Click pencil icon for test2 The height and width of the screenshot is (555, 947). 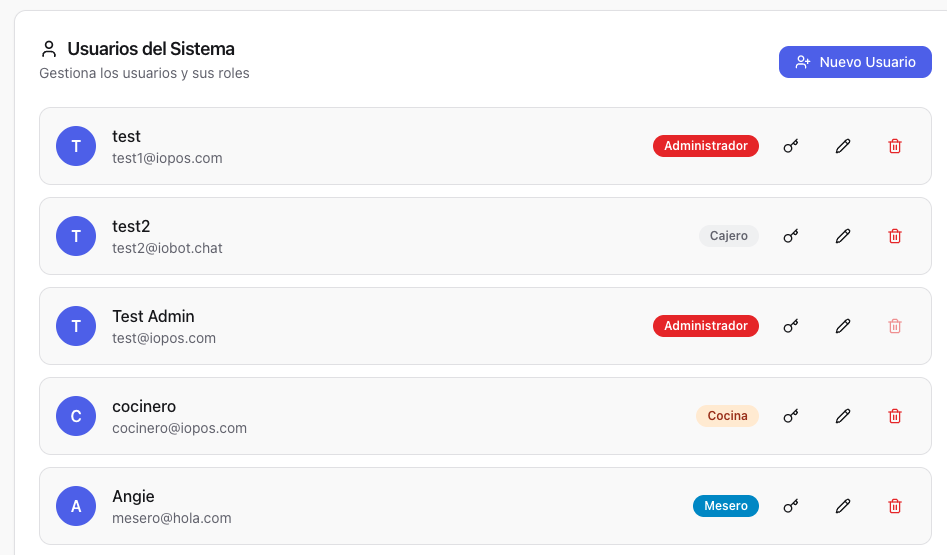click(x=843, y=236)
